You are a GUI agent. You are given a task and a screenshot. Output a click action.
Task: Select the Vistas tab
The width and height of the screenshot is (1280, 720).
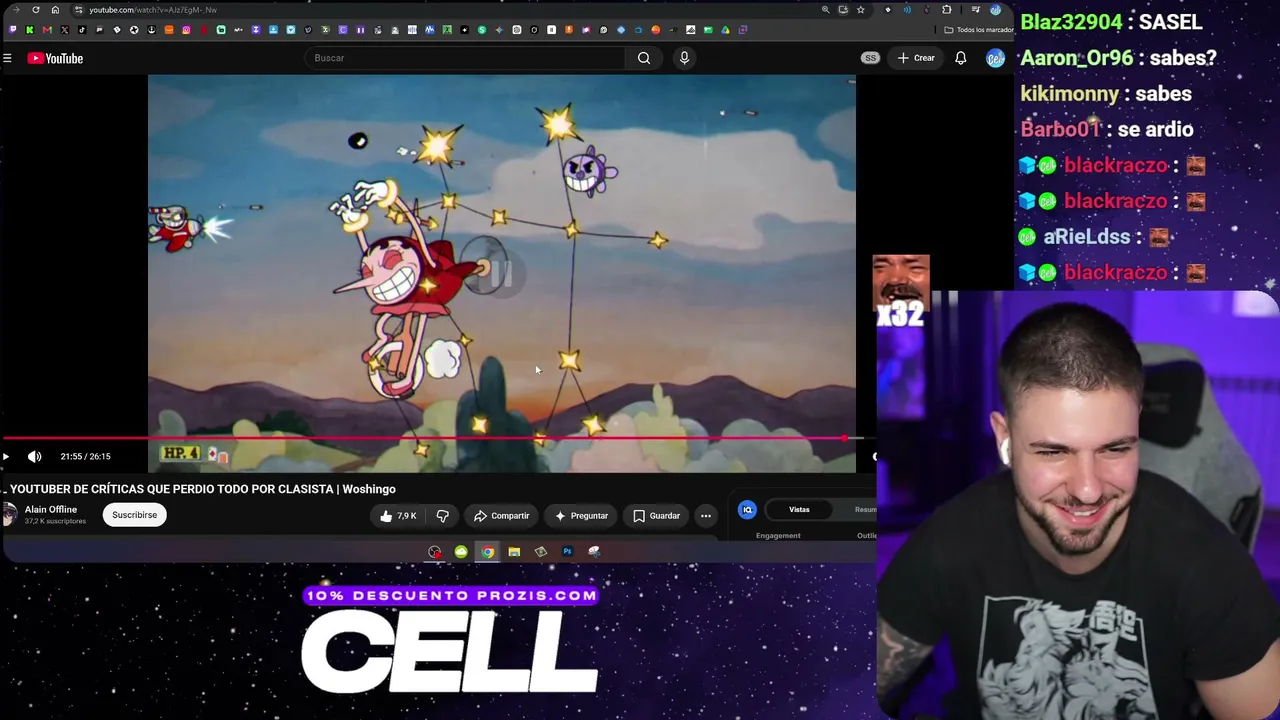(x=799, y=510)
